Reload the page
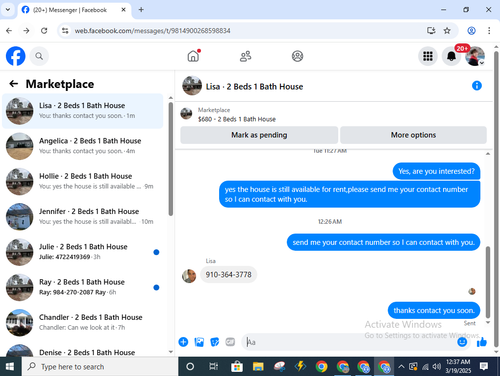Viewport: 500px width, 376px height. (x=44, y=31)
